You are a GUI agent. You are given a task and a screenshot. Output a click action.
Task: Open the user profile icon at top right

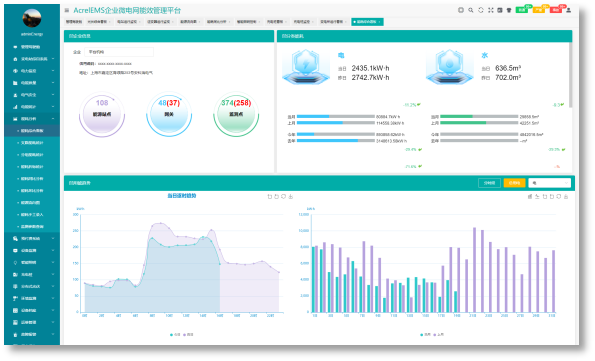point(568,10)
